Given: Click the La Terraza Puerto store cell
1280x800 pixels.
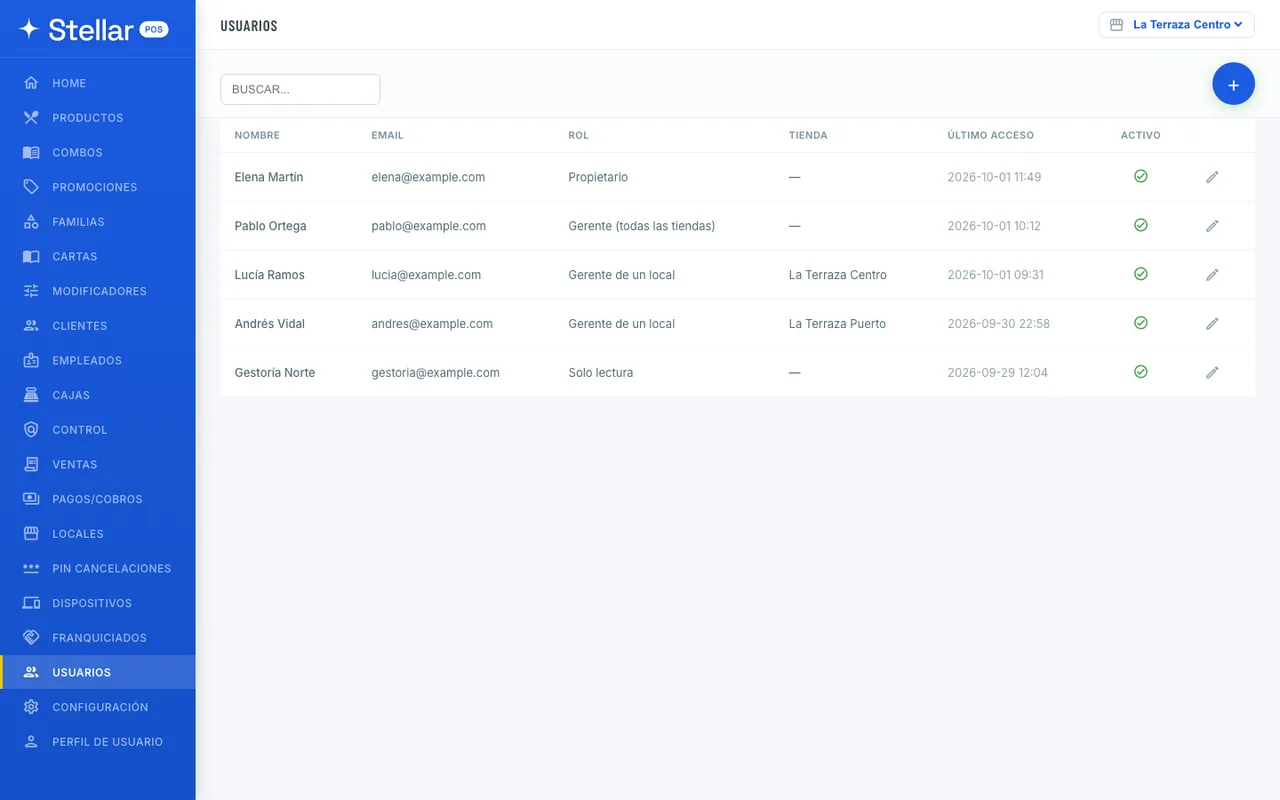Looking at the screenshot, I should (x=837, y=324).
